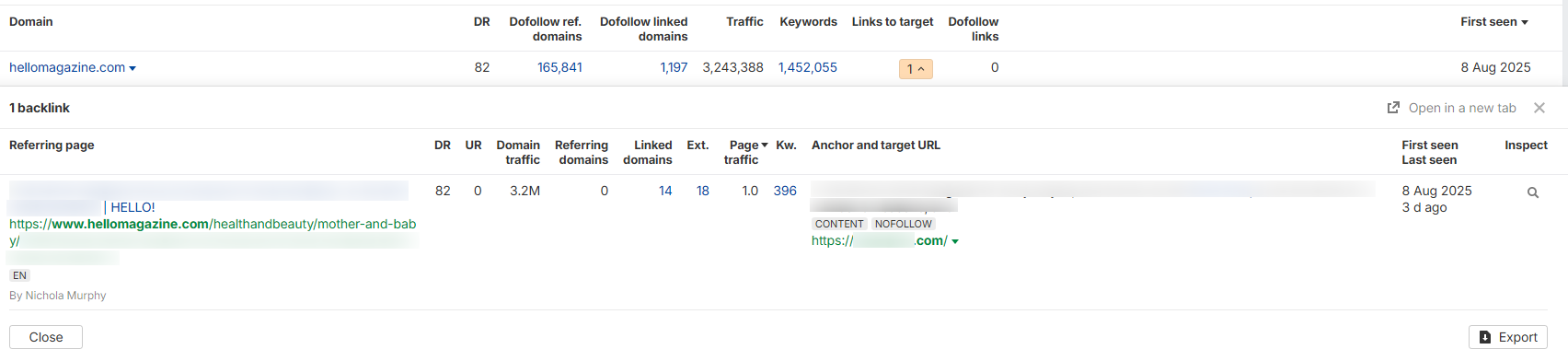Open the target URL dropdown arrow

tap(955, 241)
